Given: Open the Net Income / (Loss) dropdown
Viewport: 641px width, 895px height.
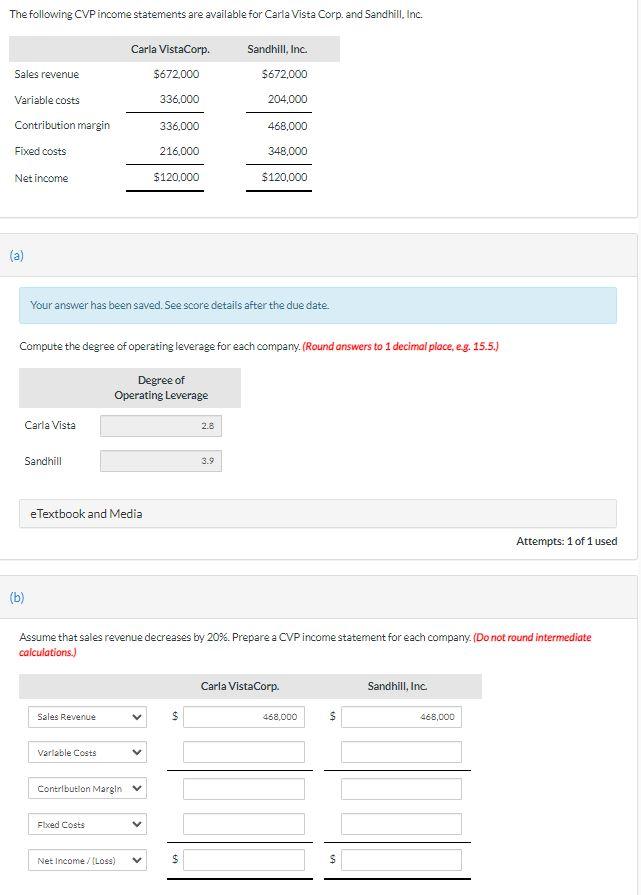Looking at the screenshot, I should 87,860.
